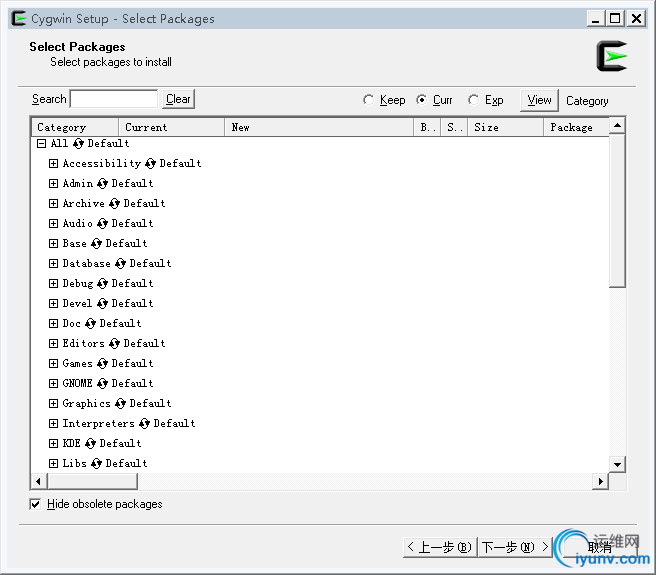This screenshot has height=575, width=656.
Task: Collapse the All category tree
Action: 41,144
